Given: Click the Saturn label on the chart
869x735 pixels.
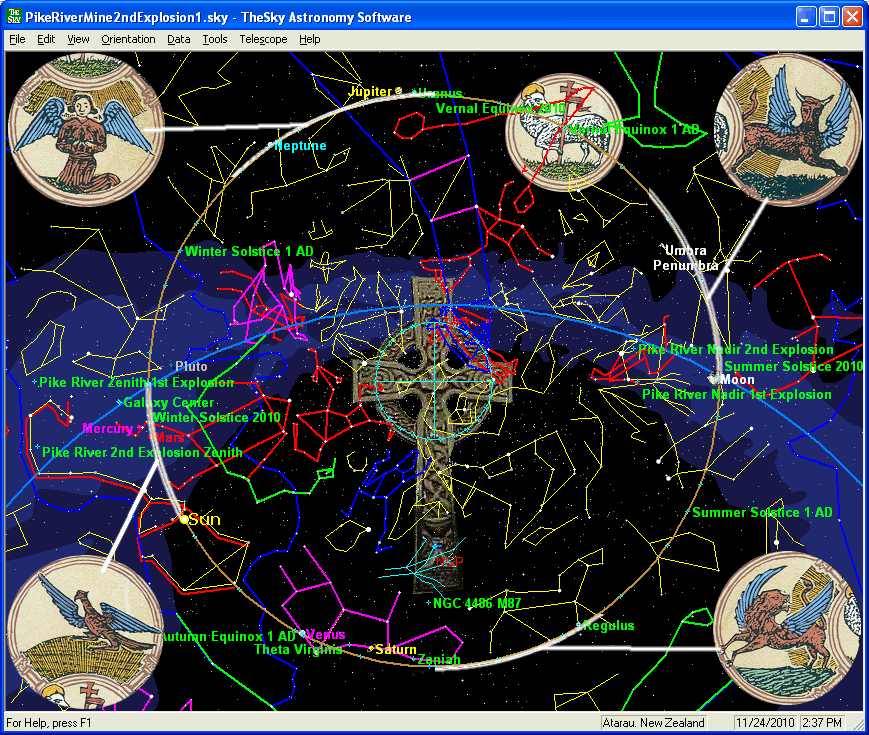Looking at the screenshot, I should 396,650.
